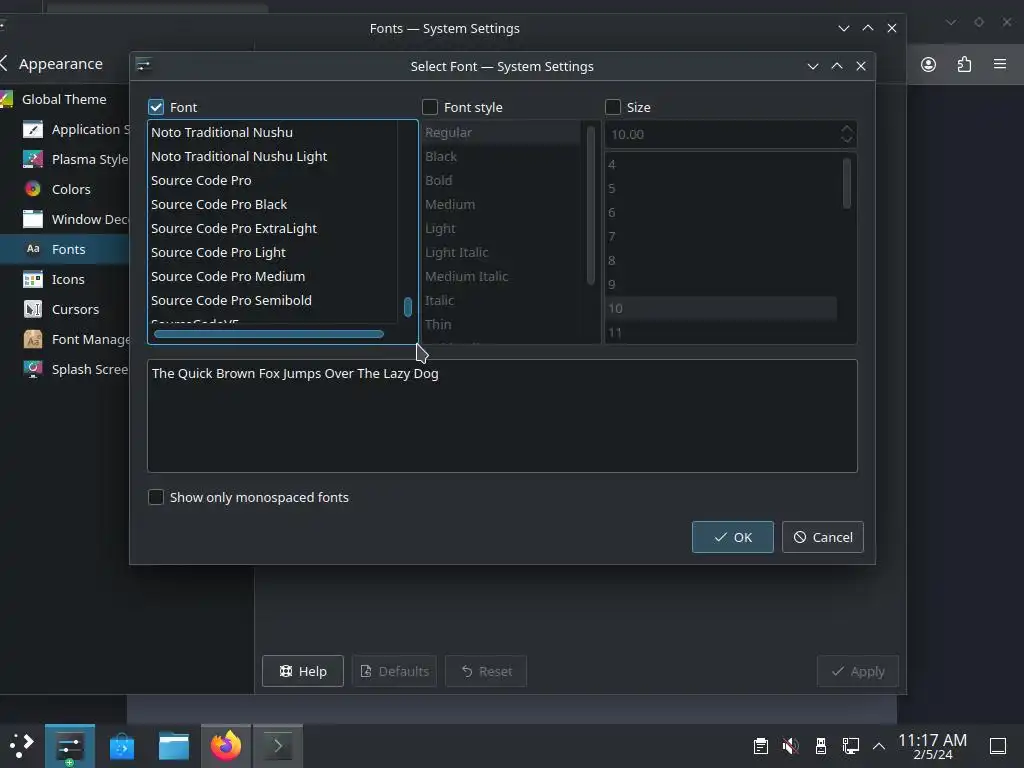Select Medium Italic font style
The image size is (1024, 768).
[x=502, y=277]
